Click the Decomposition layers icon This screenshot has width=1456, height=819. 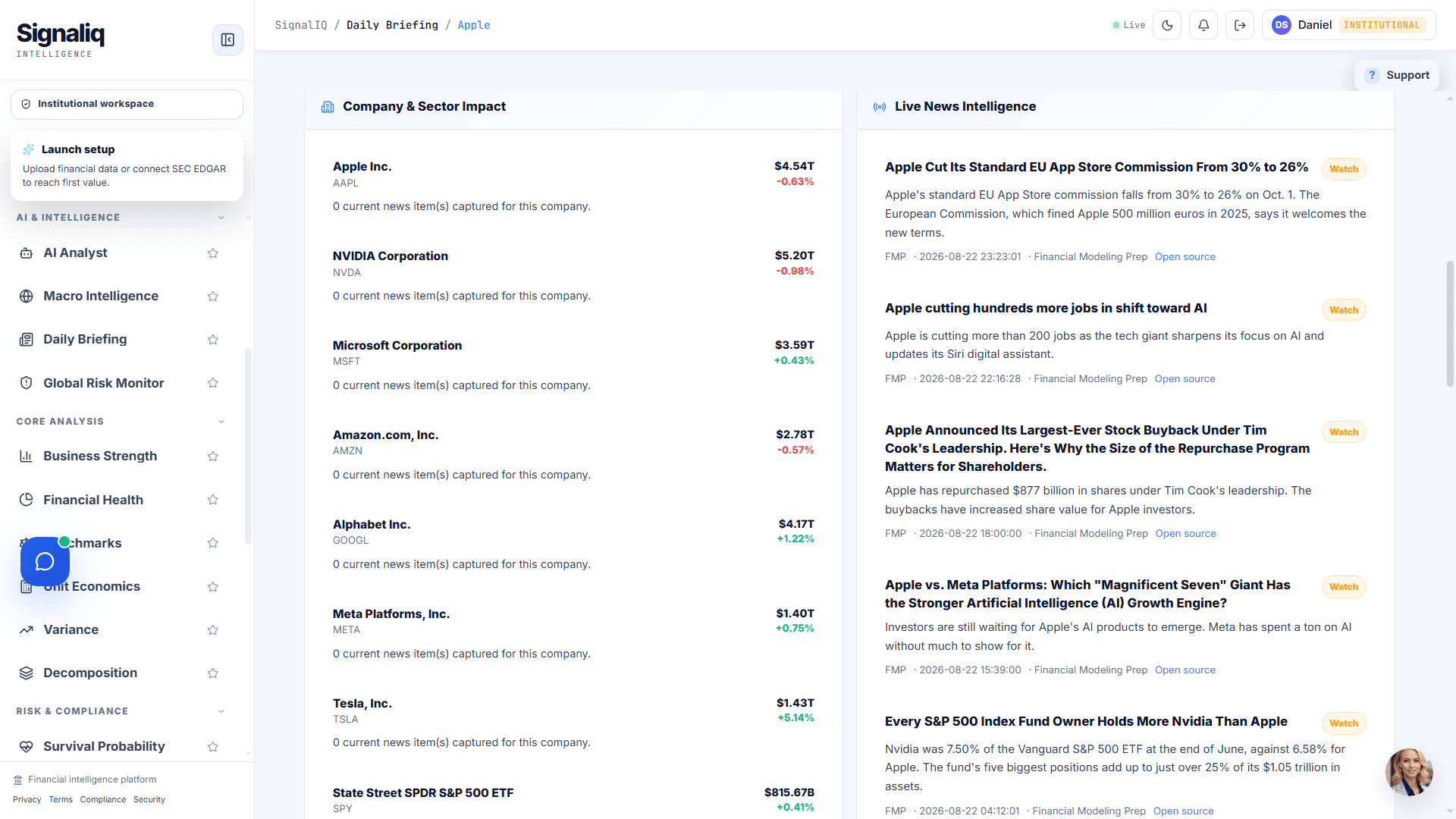click(x=27, y=673)
